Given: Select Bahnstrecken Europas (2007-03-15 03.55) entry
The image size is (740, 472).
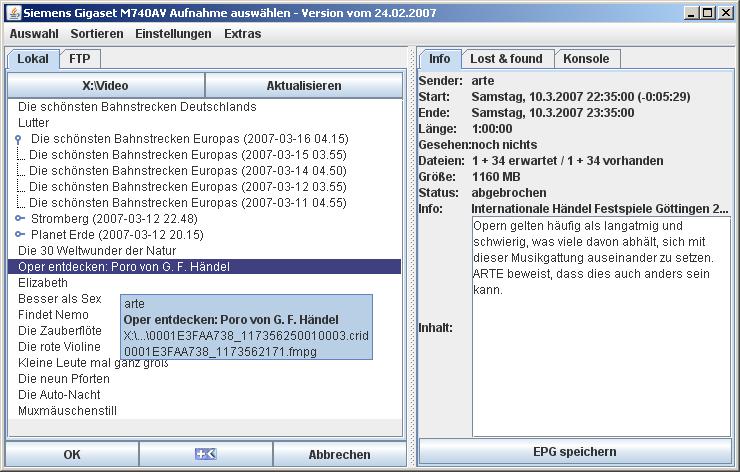Looking at the screenshot, I should (x=187, y=155).
